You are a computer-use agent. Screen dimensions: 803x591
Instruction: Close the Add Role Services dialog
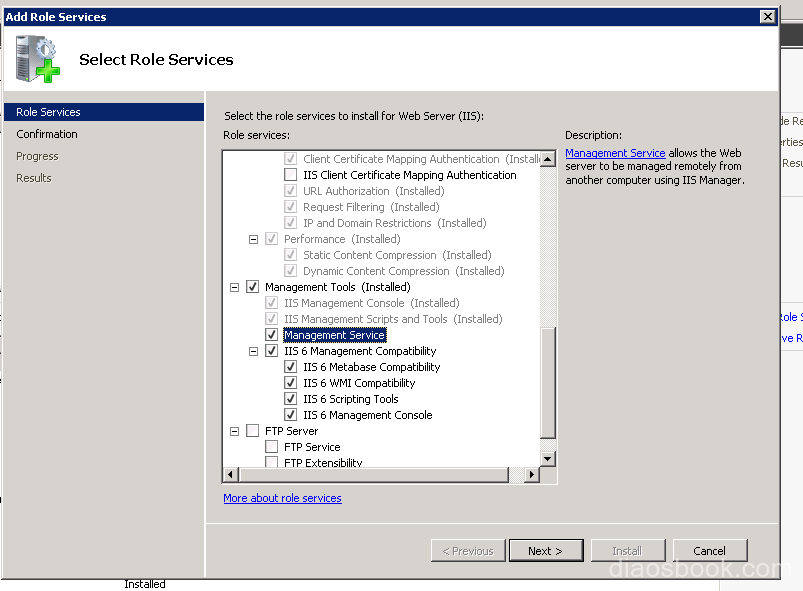[768, 17]
